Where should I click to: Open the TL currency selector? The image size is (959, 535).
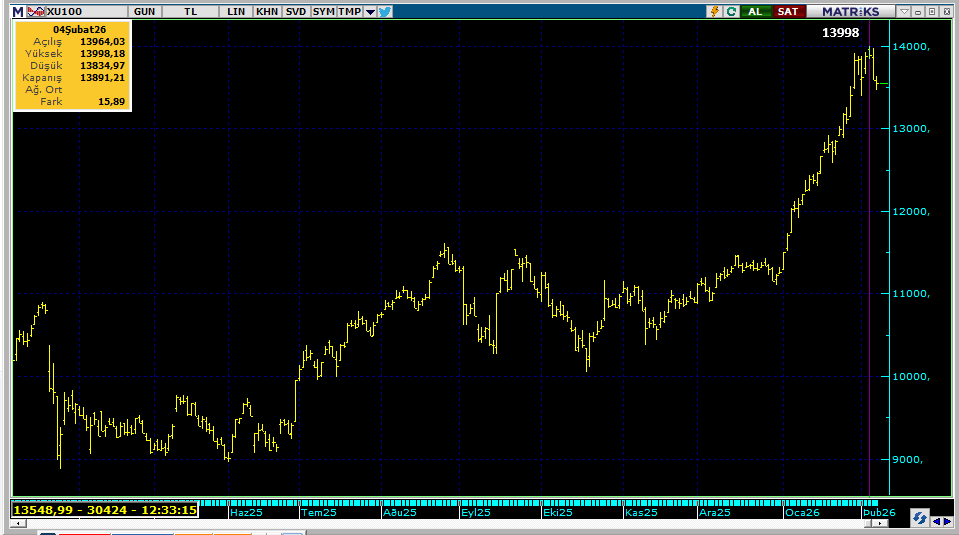[190, 11]
